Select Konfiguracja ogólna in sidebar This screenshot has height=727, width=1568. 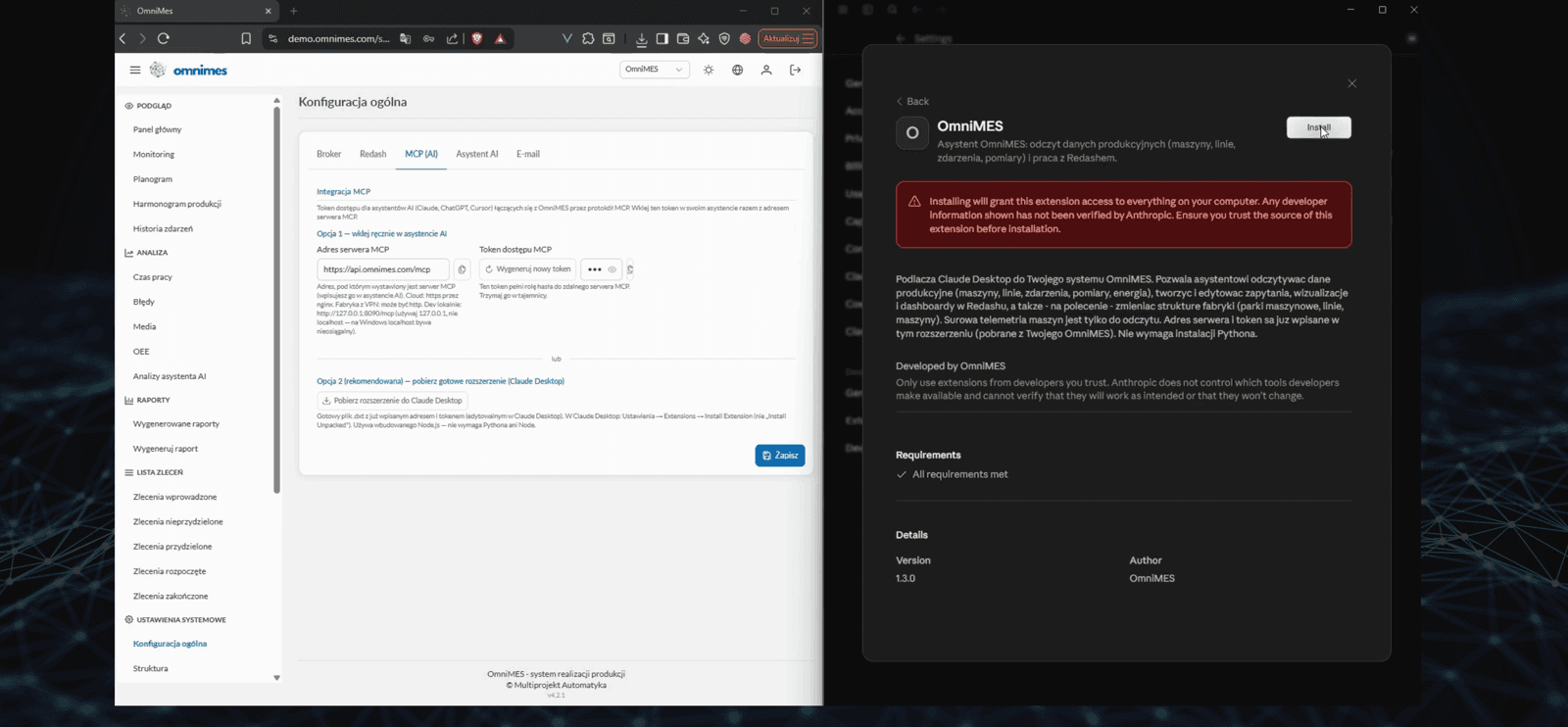pyautogui.click(x=170, y=644)
